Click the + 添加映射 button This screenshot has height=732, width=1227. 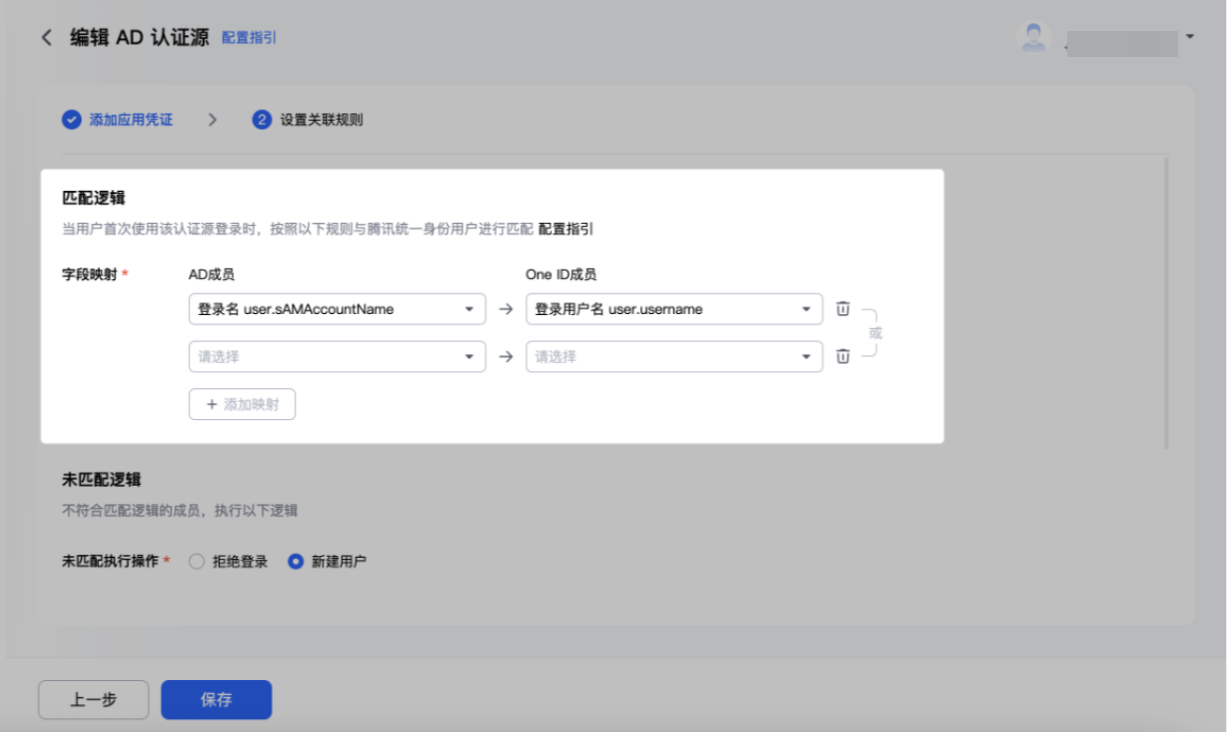tap(242, 404)
